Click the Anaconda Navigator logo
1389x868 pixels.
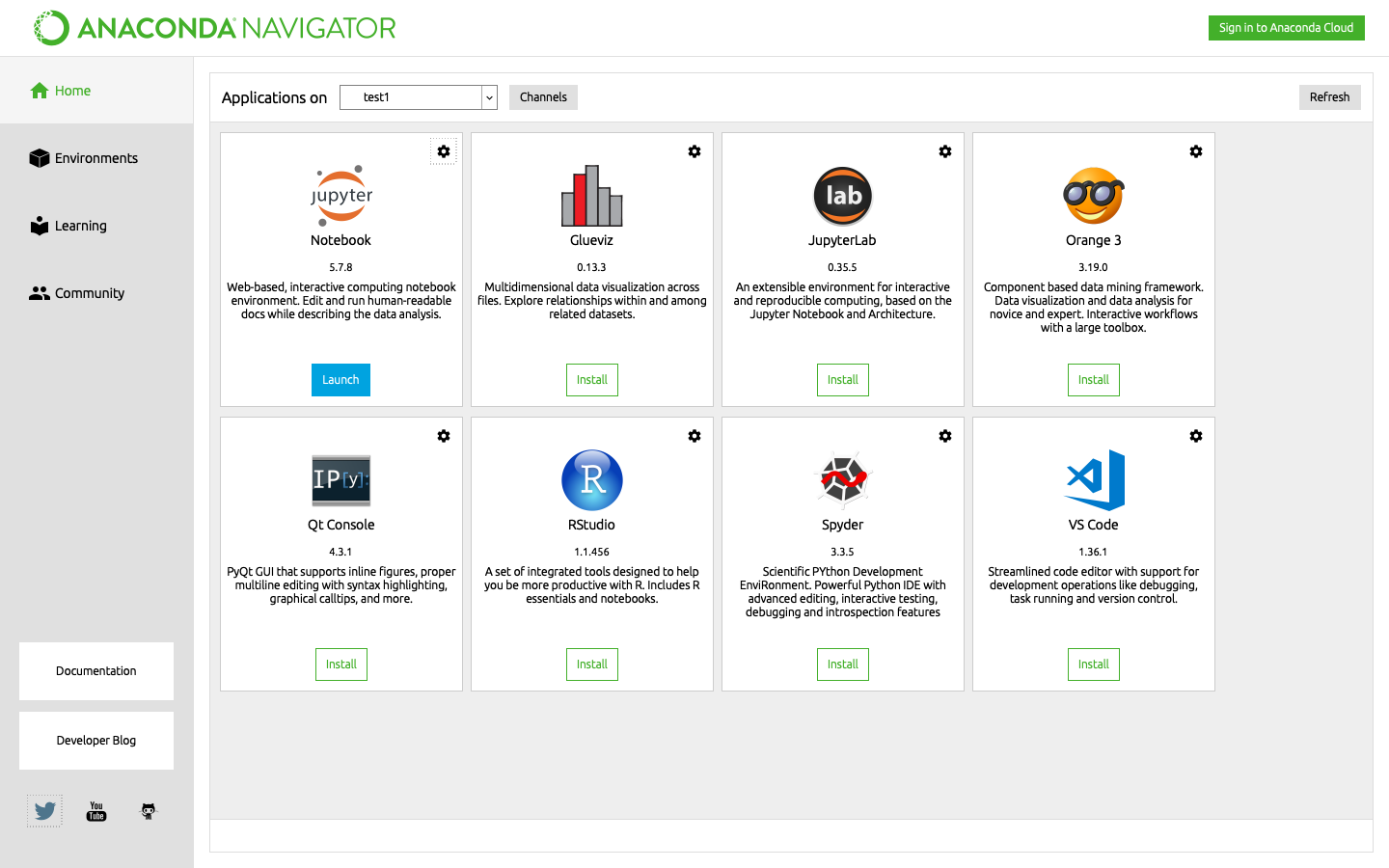coord(215,28)
